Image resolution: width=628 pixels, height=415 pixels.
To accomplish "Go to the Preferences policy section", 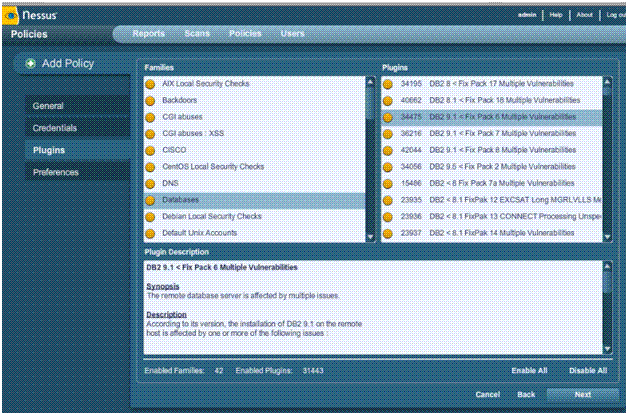I will click(x=78, y=172).
